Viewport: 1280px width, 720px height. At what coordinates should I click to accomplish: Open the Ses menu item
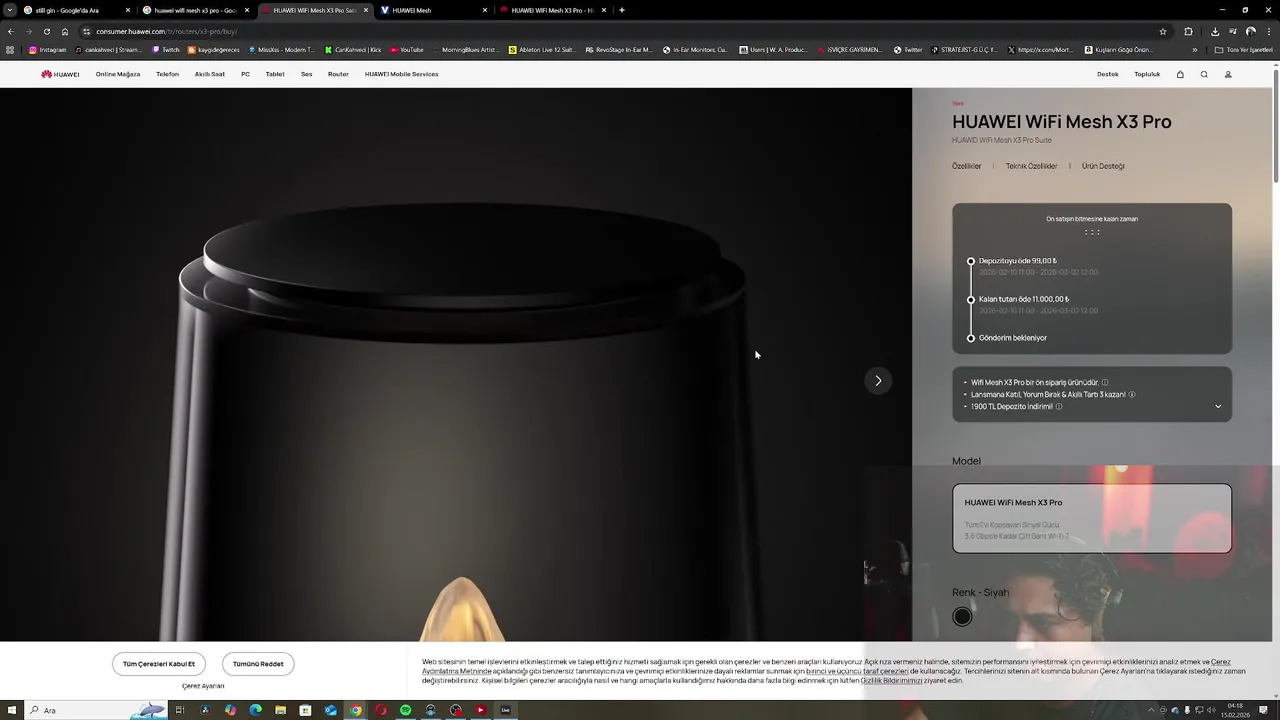point(306,74)
